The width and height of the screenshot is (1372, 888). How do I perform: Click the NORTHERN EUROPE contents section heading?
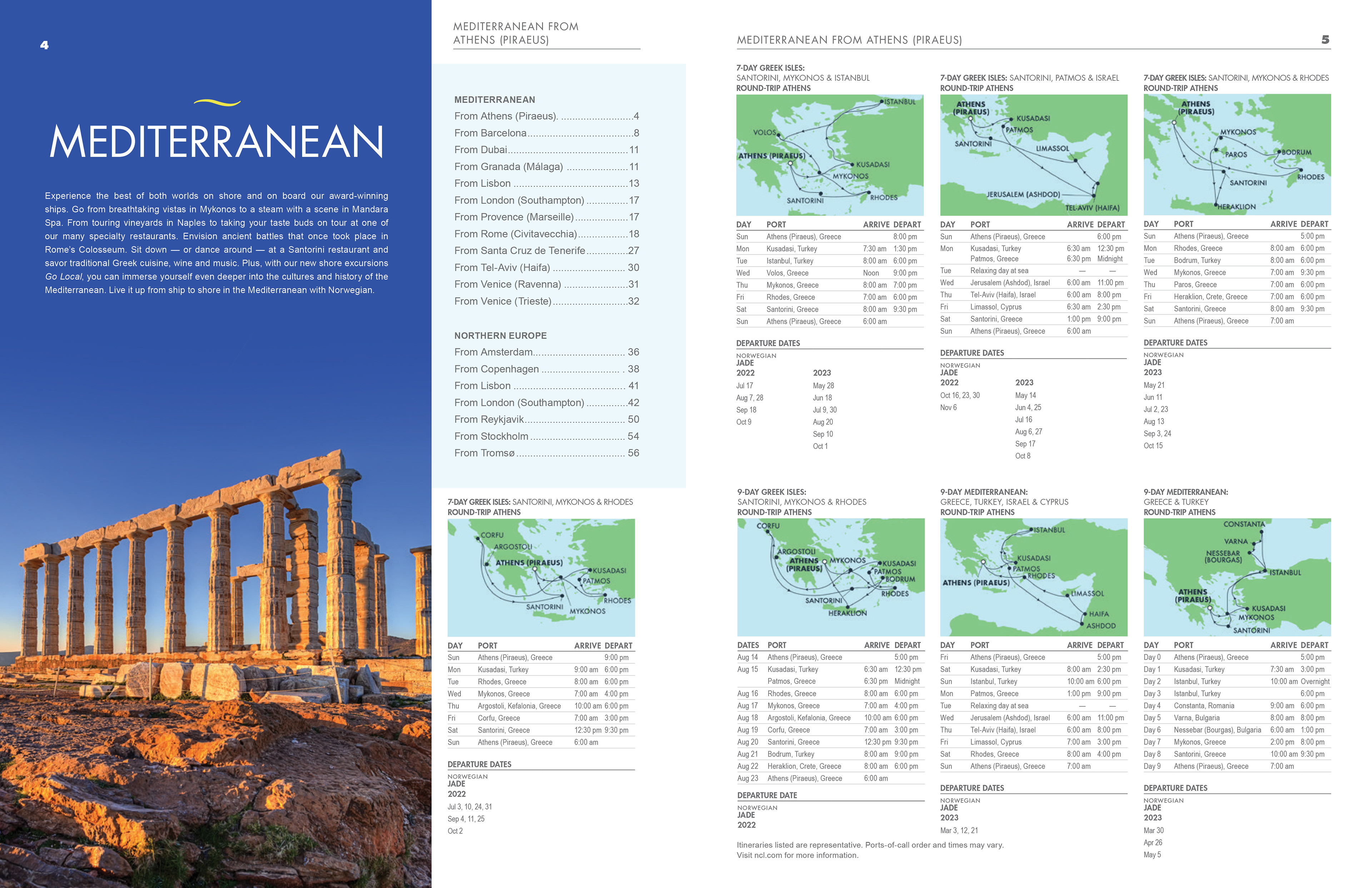(500, 336)
